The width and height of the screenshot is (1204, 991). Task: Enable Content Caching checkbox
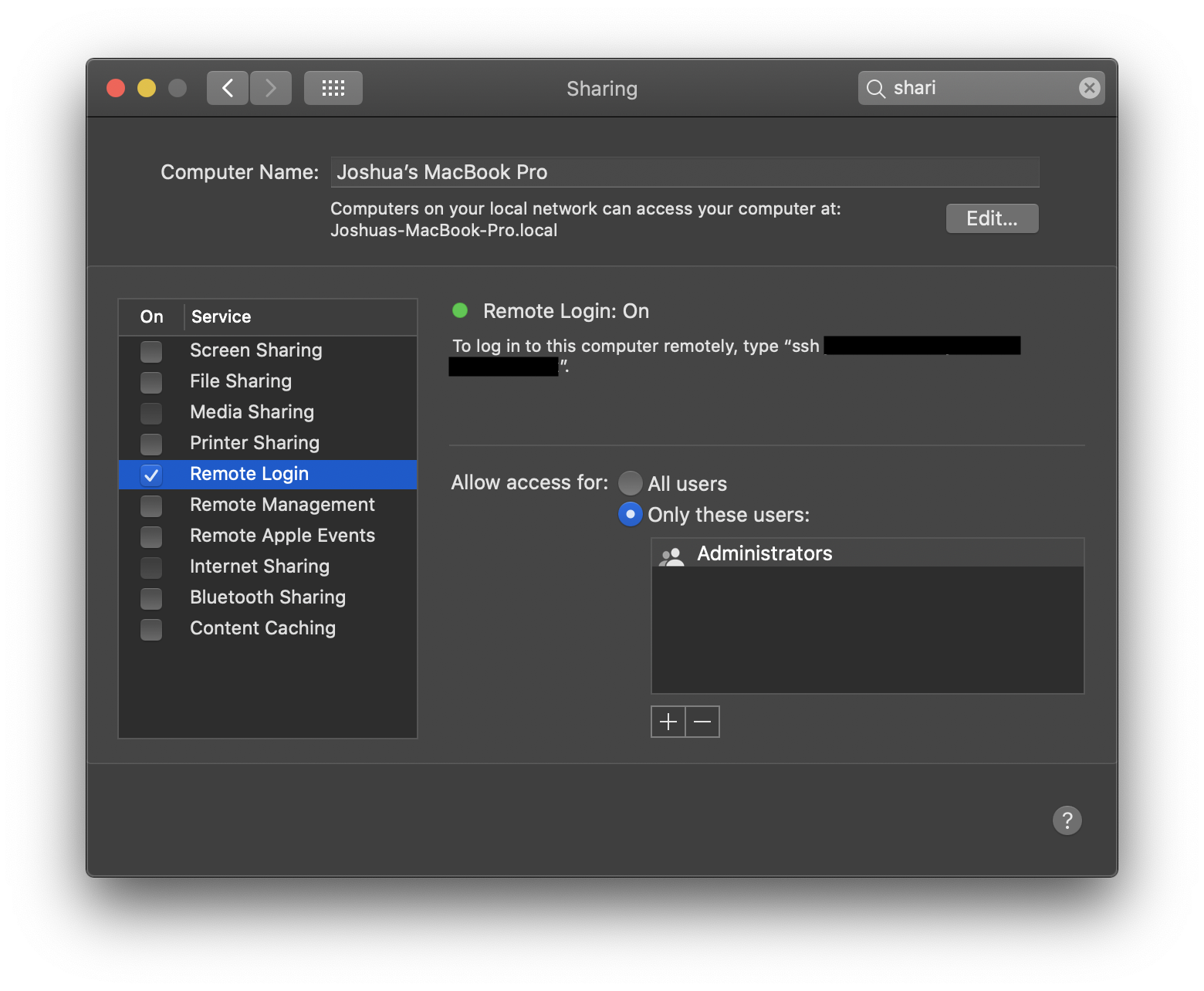(151, 629)
